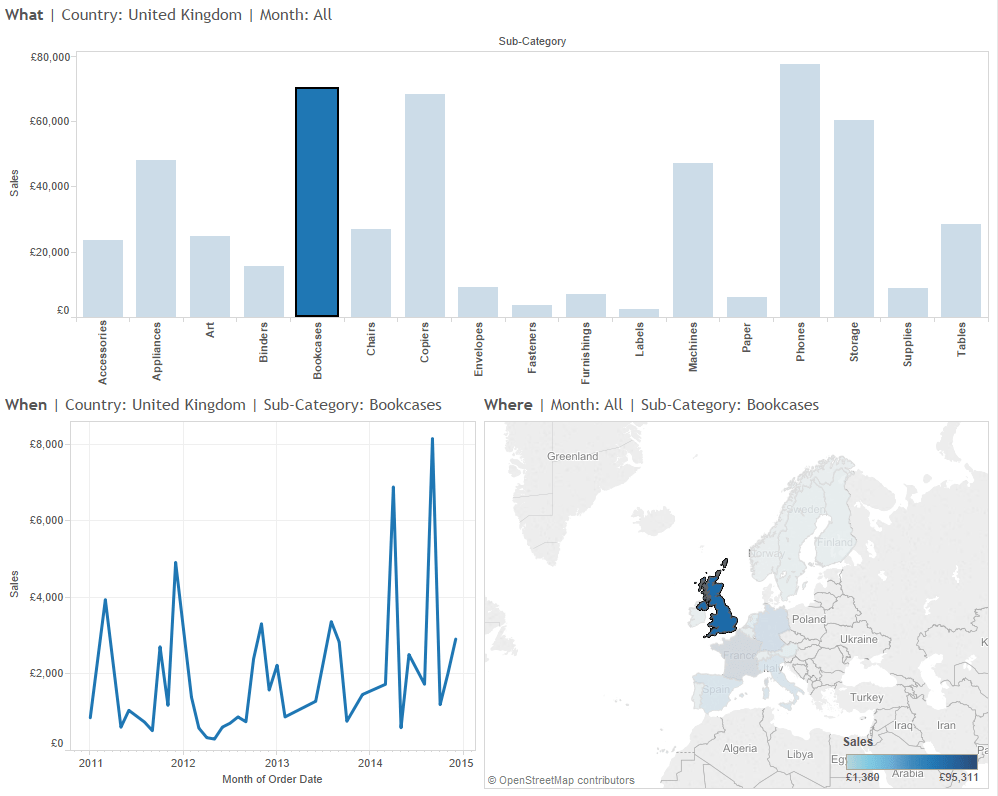This screenshot has height=796, width=998.
Task: Click the Machines sales bar
Action: click(x=693, y=240)
